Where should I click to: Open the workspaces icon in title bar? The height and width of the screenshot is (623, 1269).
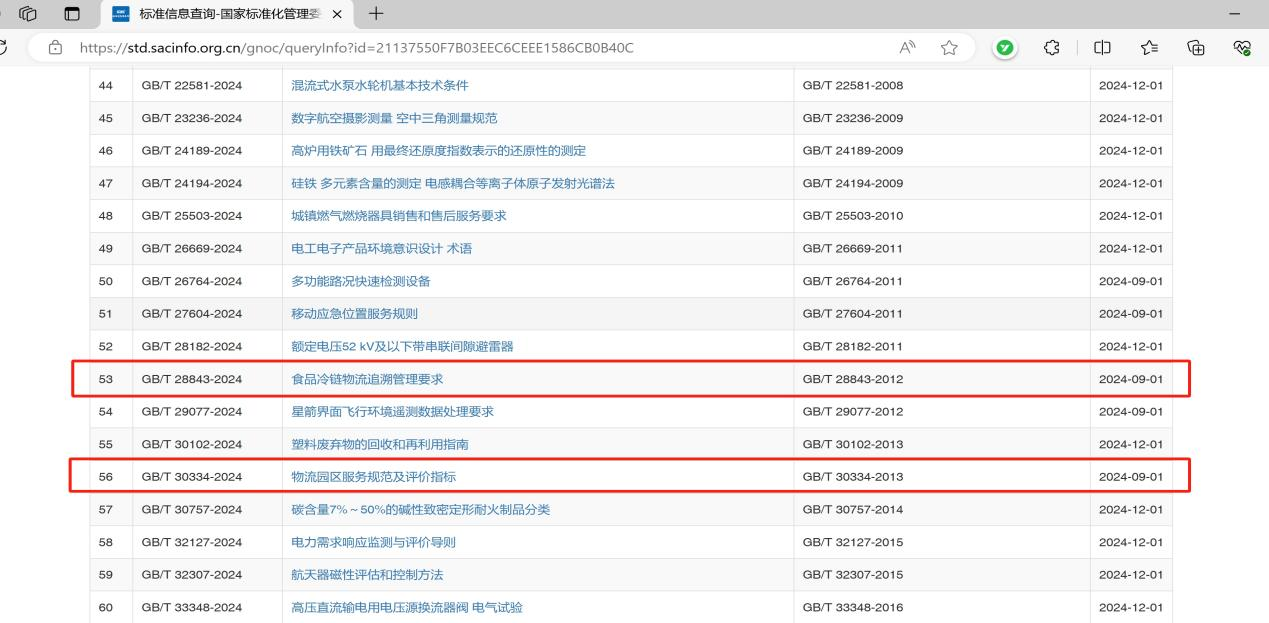pyautogui.click(x=28, y=14)
